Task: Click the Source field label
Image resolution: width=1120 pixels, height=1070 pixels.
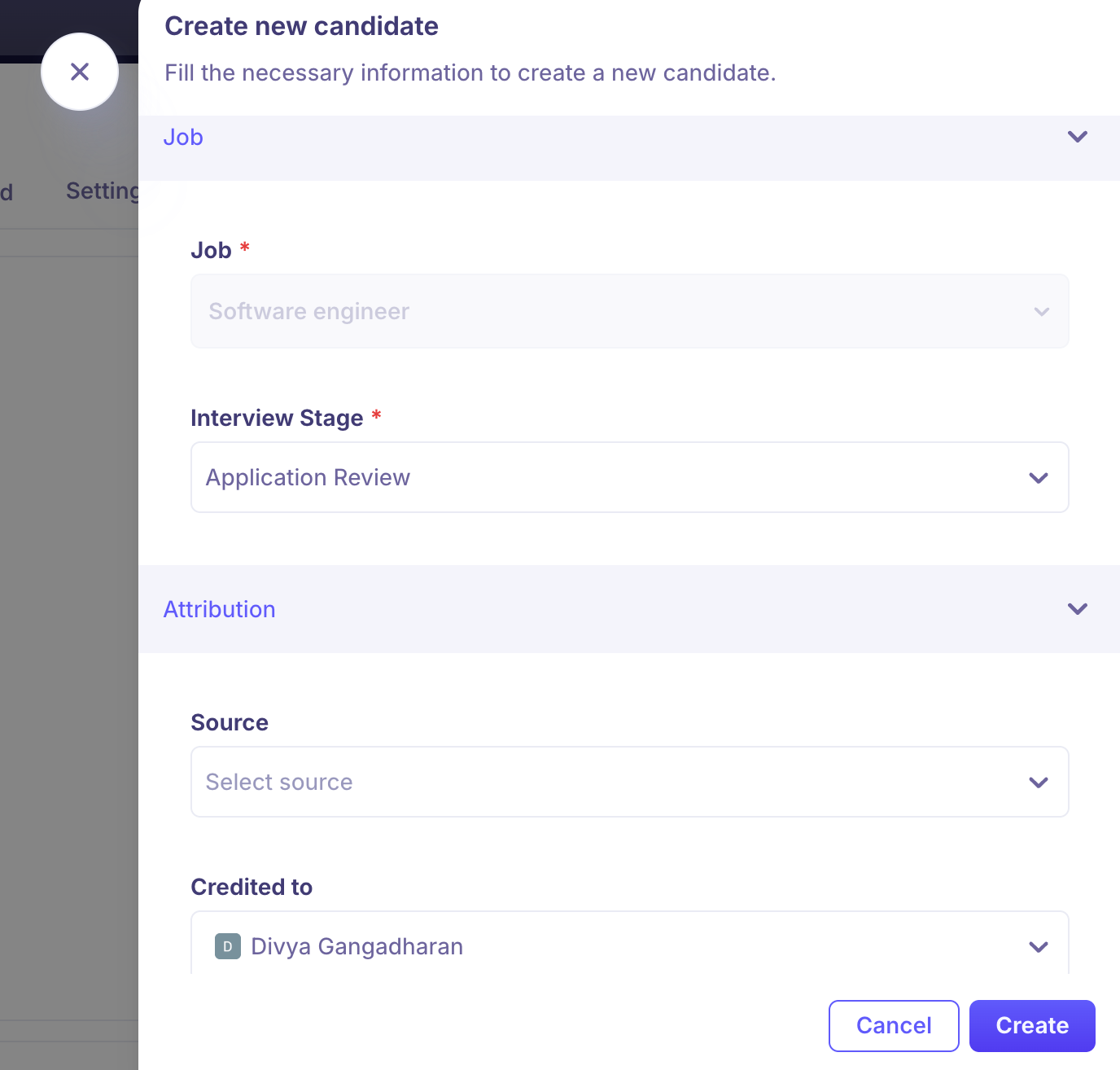Action: click(230, 722)
